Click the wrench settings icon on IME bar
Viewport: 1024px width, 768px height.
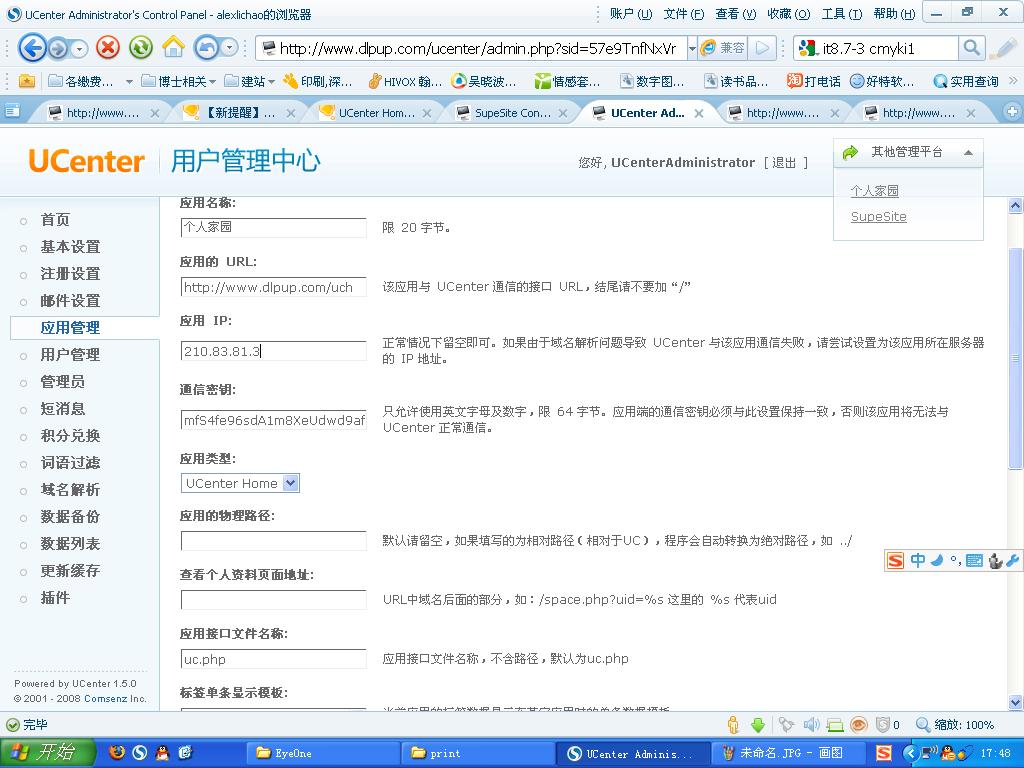tap(1013, 560)
